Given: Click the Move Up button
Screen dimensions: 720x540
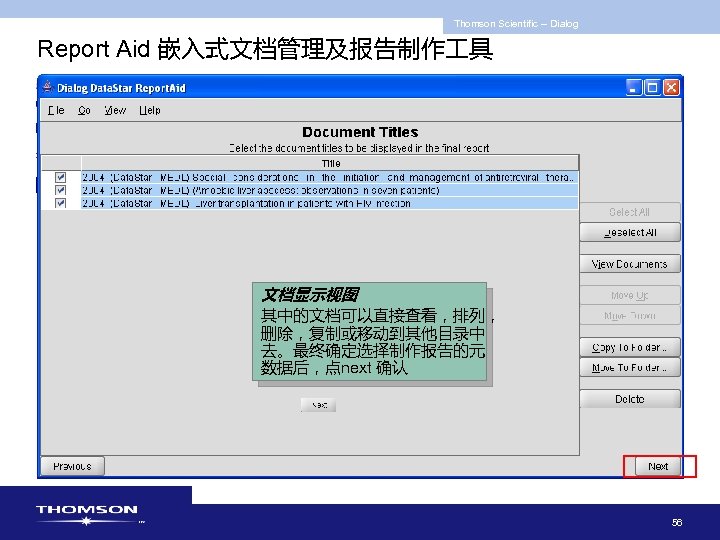Looking at the screenshot, I should [630, 295].
